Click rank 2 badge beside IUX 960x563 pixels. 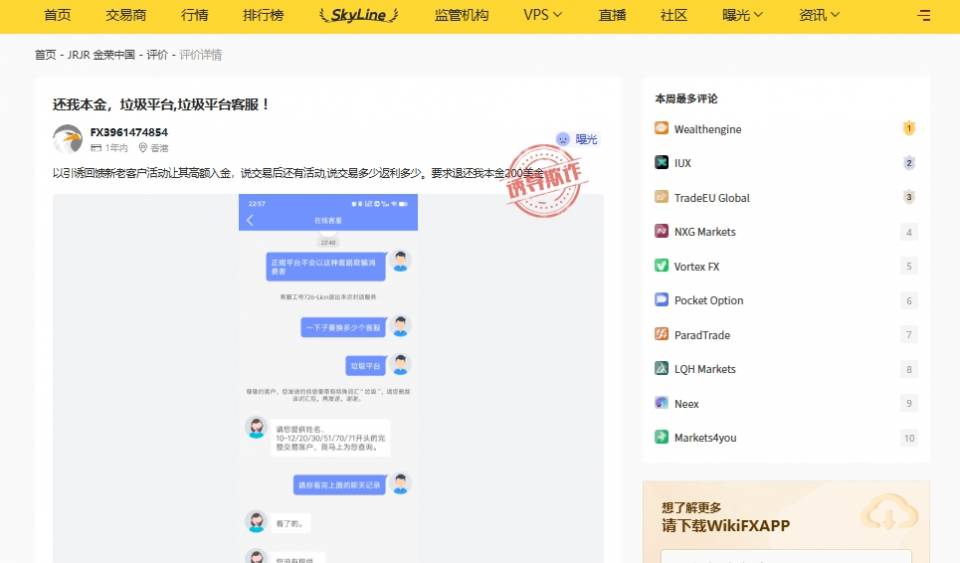909,163
